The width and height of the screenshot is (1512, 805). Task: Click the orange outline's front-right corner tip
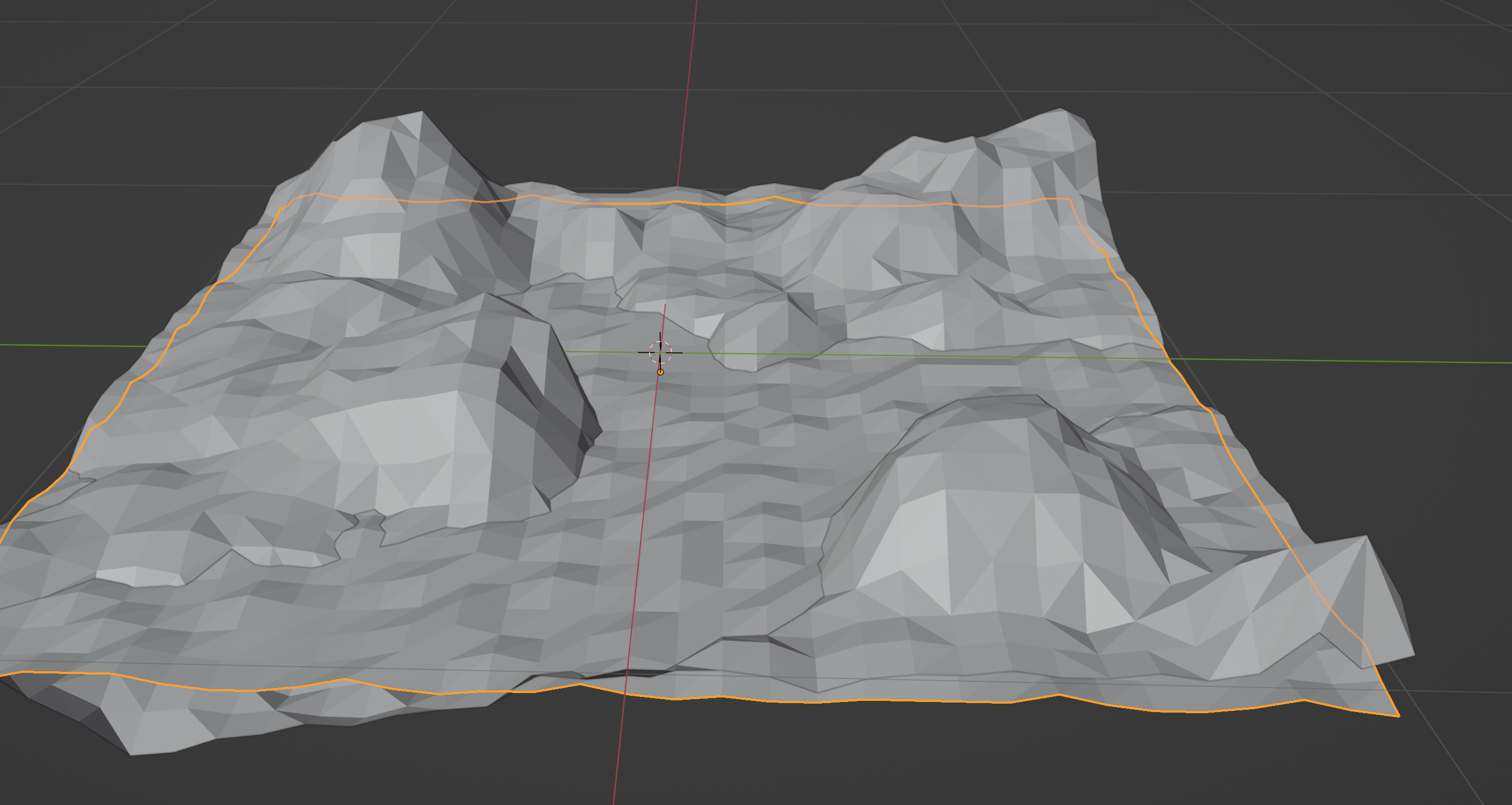[x=1397, y=716]
